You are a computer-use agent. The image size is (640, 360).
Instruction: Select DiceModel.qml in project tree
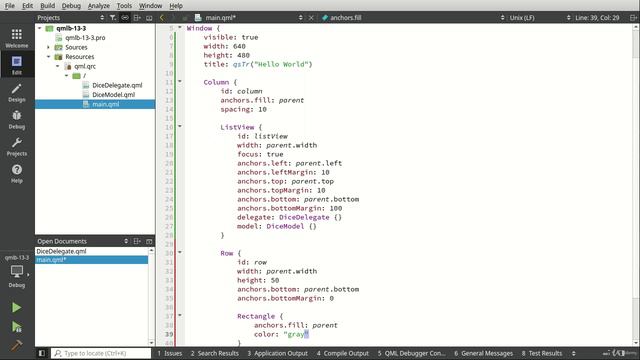tap(113, 95)
